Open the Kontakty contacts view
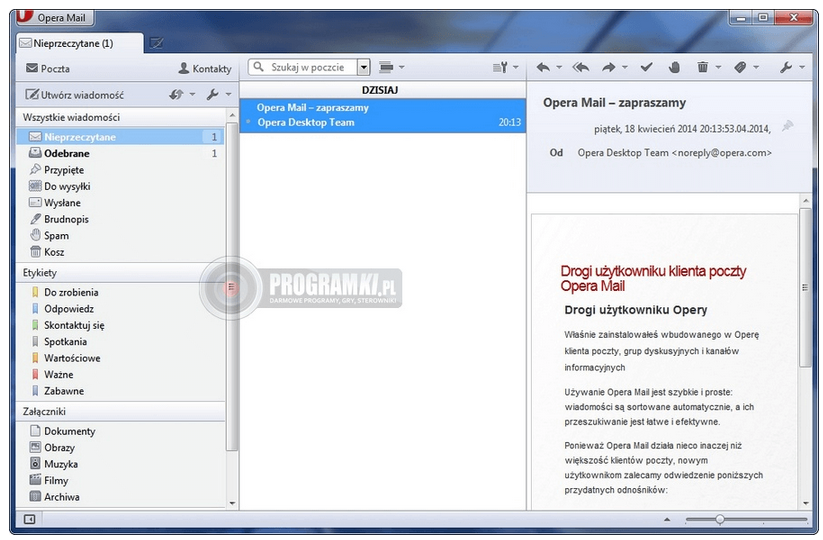The width and height of the screenshot is (823, 540). tap(205, 68)
